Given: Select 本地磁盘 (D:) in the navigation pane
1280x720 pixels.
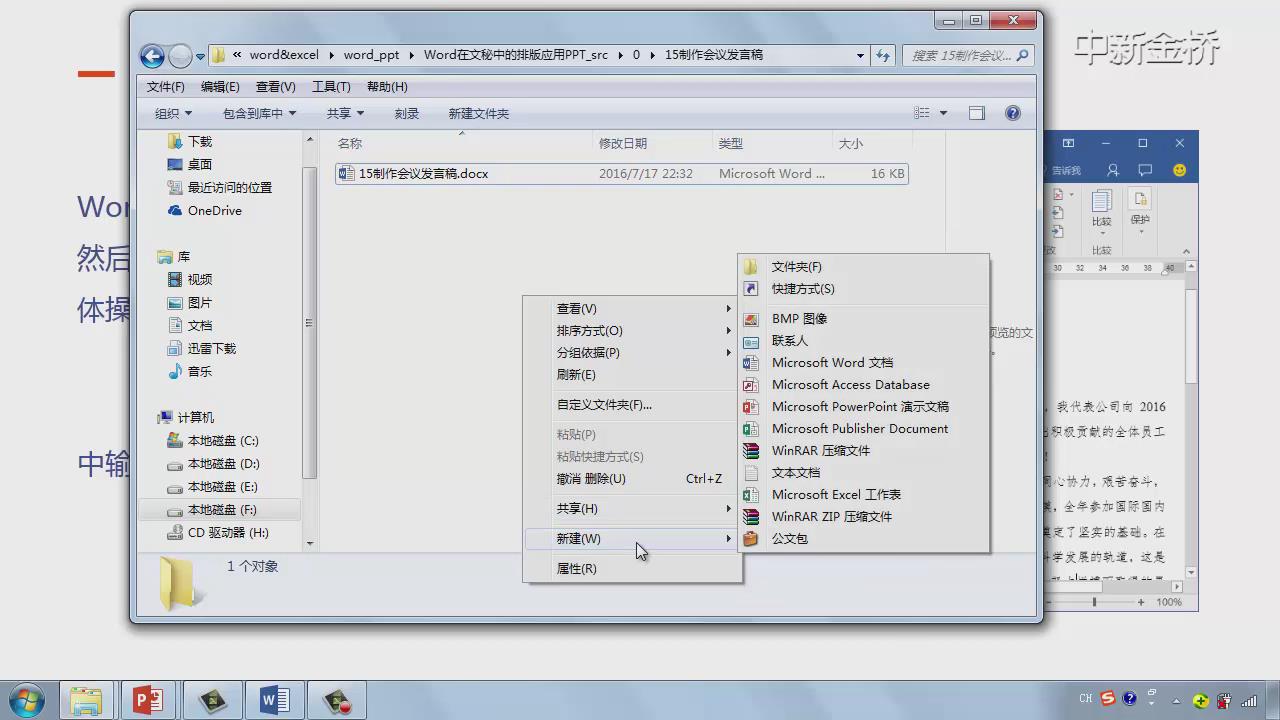Looking at the screenshot, I should (223, 463).
